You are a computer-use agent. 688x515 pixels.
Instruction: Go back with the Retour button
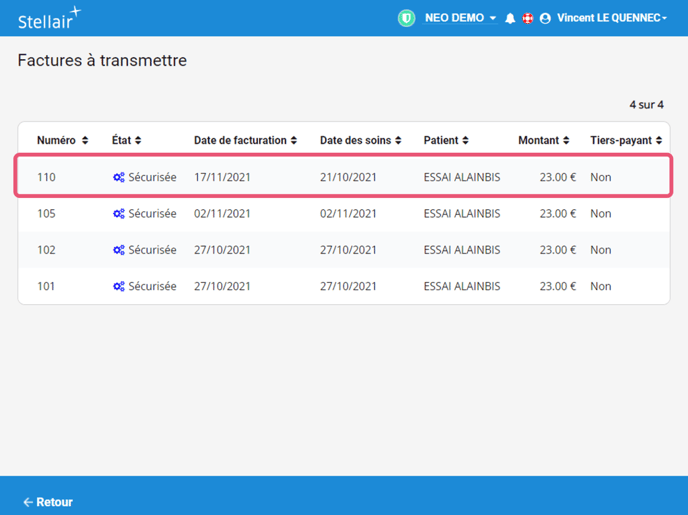tap(48, 502)
